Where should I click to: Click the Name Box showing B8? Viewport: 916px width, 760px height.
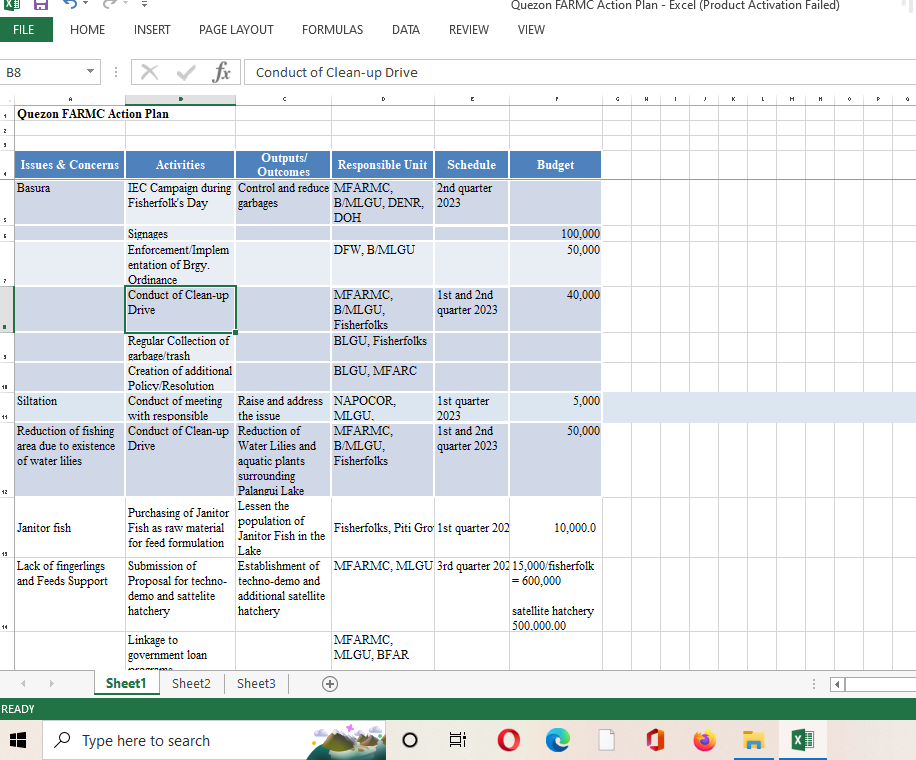43,72
